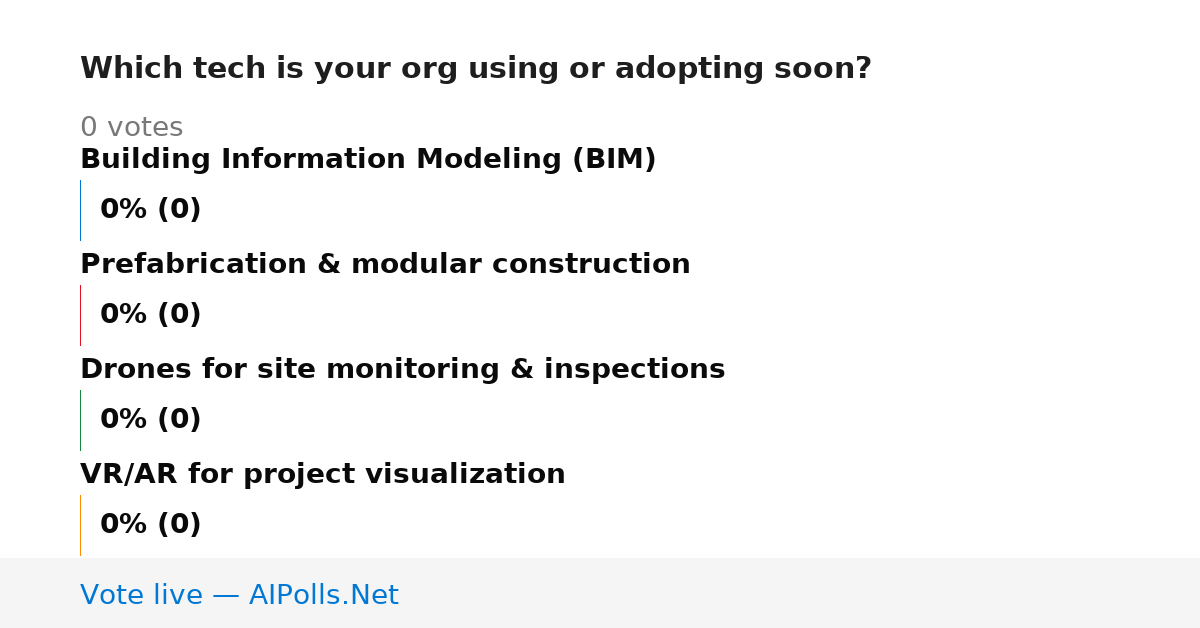
Task: Click the word Drones in third option
Action: [136, 370]
